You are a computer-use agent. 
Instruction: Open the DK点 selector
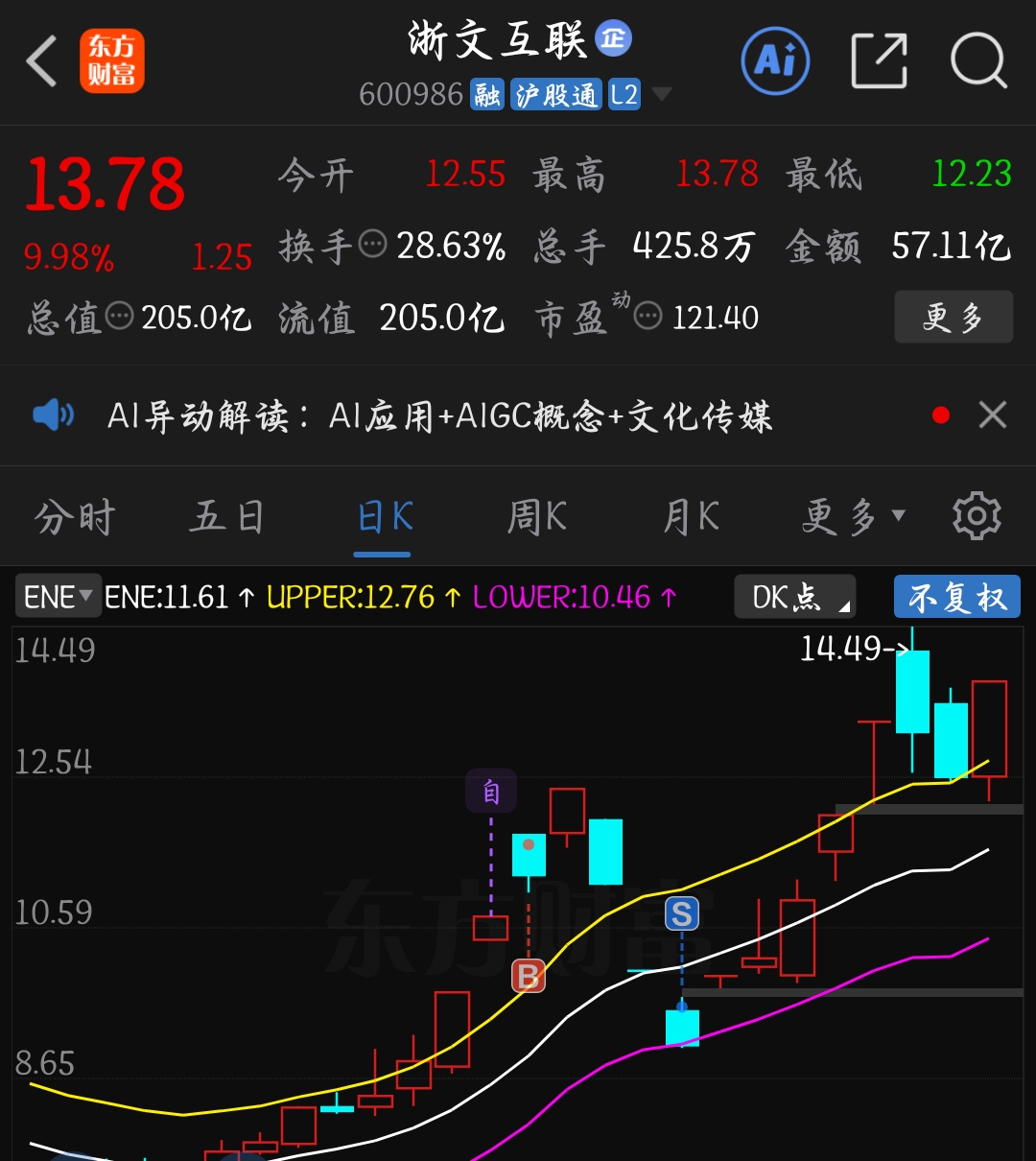(794, 598)
